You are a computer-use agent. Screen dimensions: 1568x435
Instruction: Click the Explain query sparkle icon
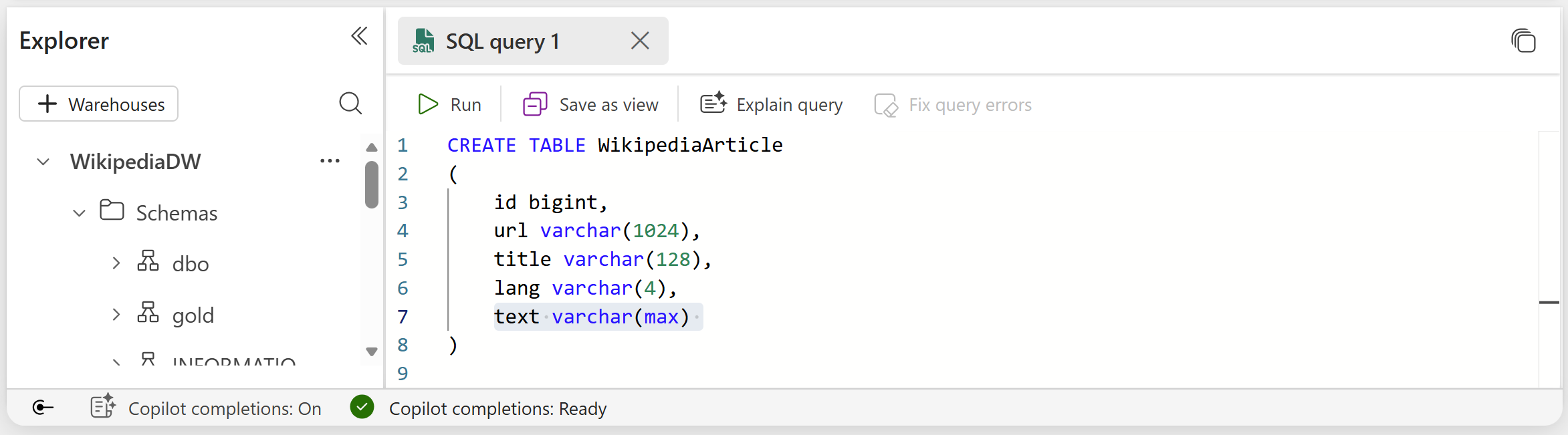click(x=713, y=104)
